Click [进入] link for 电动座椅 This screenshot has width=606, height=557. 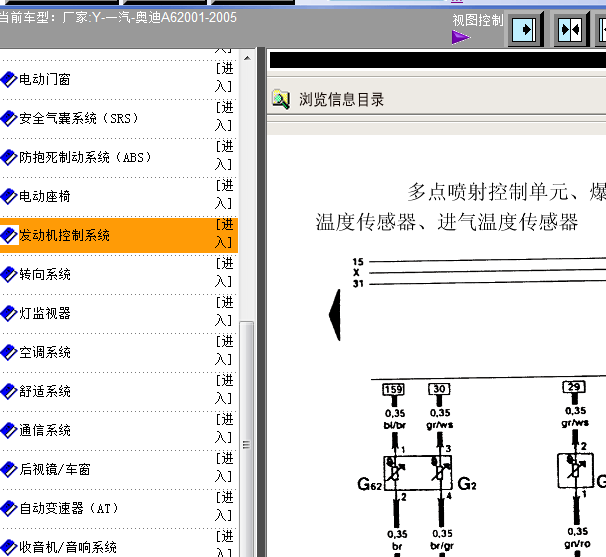[224, 195]
